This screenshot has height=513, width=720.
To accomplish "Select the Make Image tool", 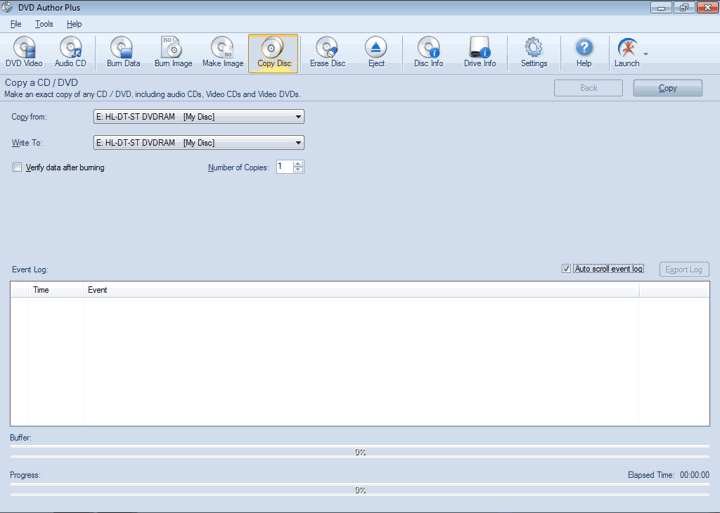I will point(224,53).
